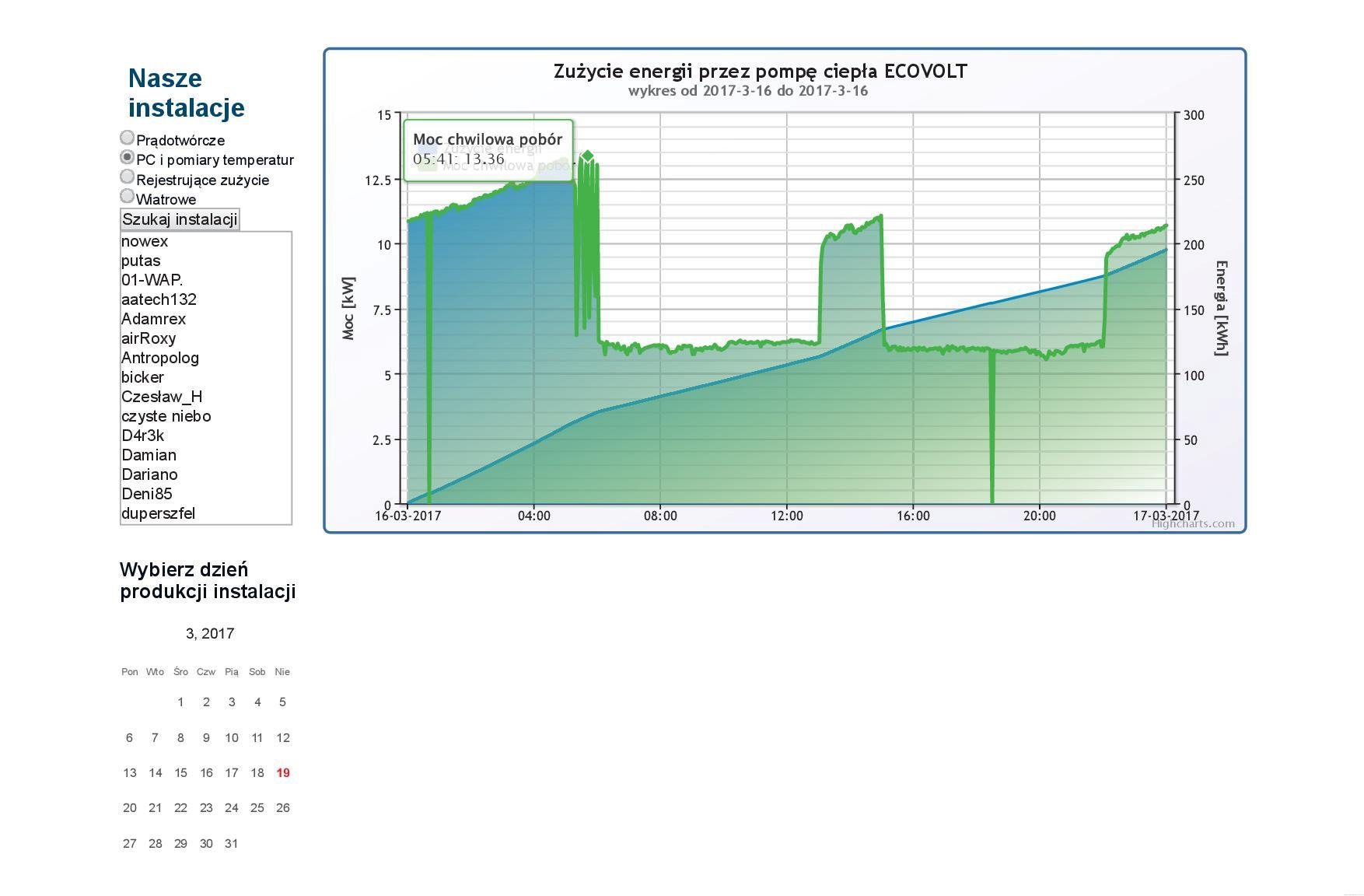Screen dimensions: 1364x896
Task: Choose March 11 in calendar
Action: [257, 737]
